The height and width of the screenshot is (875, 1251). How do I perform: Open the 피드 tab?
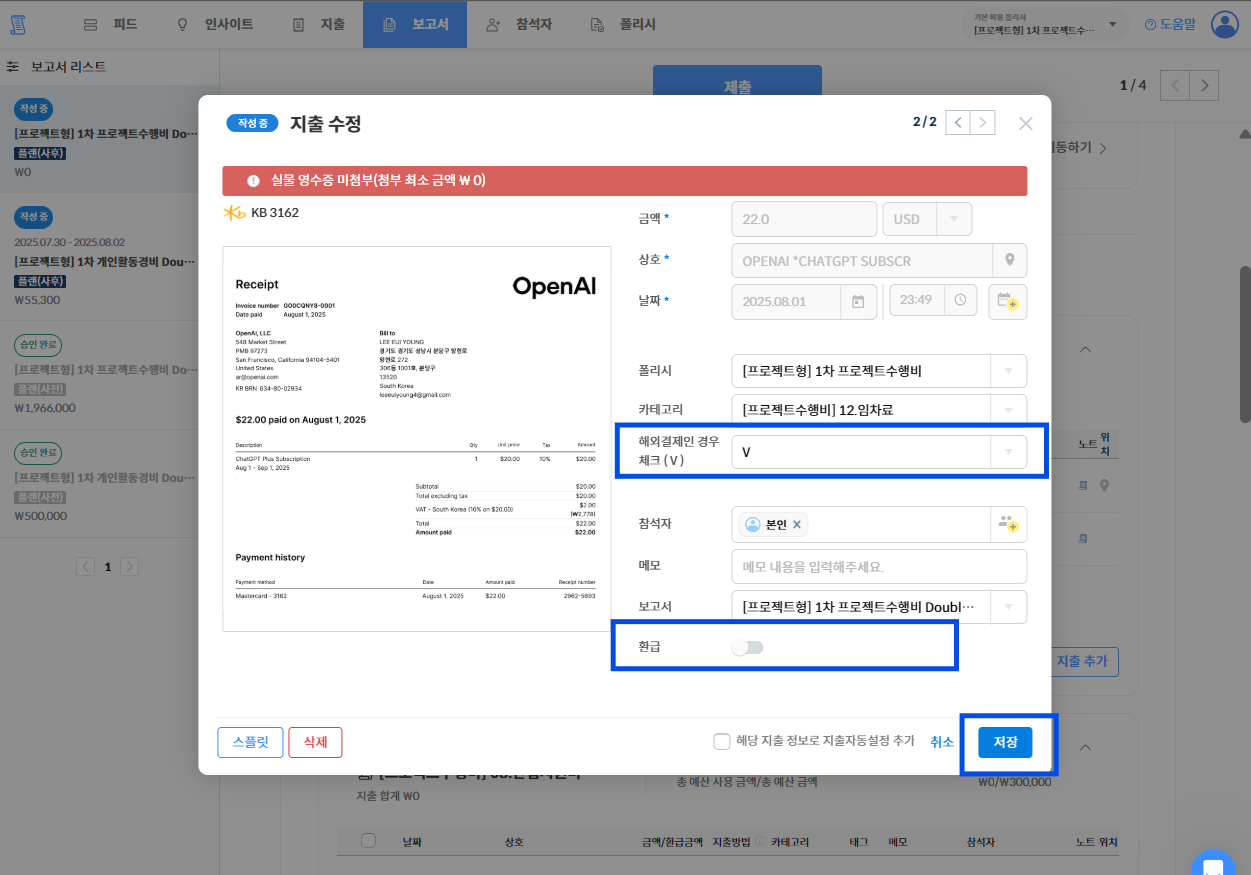coord(110,24)
